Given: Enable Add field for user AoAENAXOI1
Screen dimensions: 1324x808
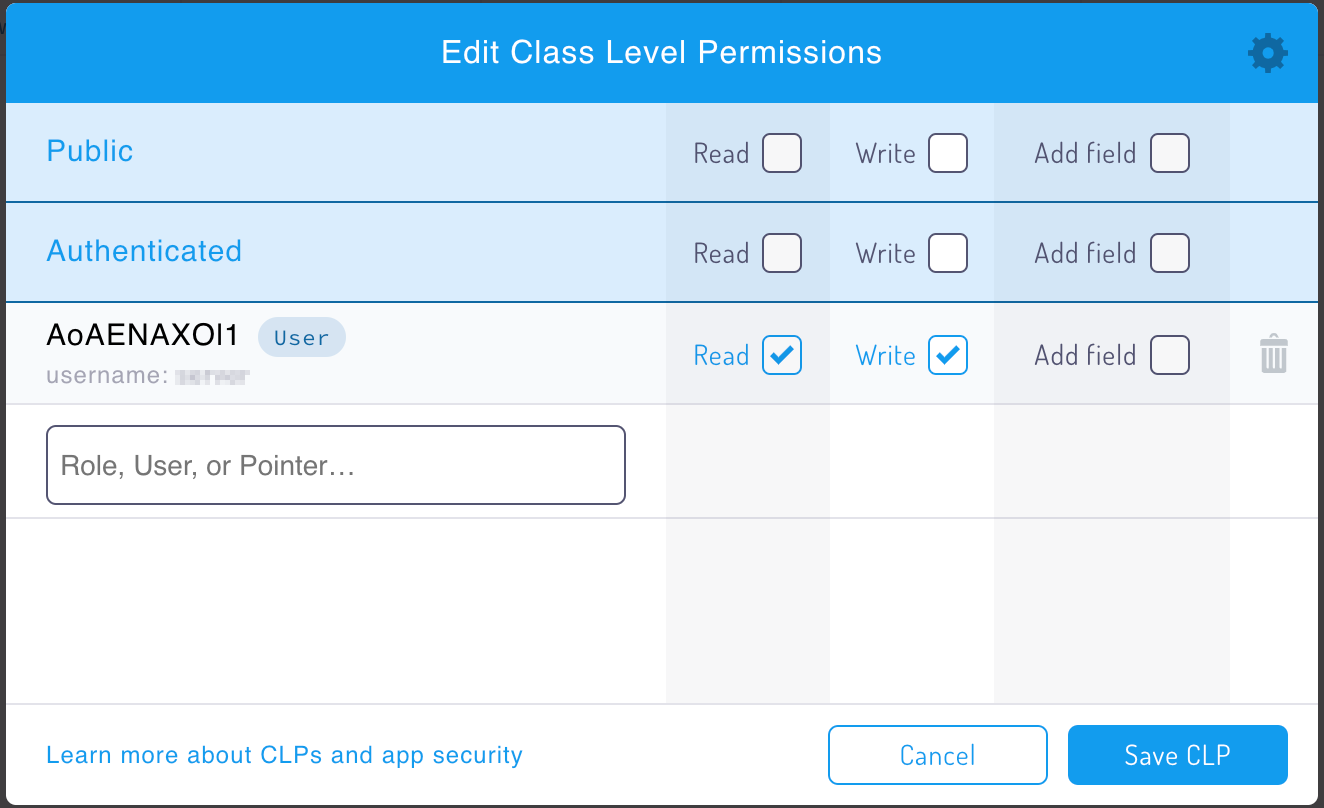Looking at the screenshot, I should (x=1170, y=355).
